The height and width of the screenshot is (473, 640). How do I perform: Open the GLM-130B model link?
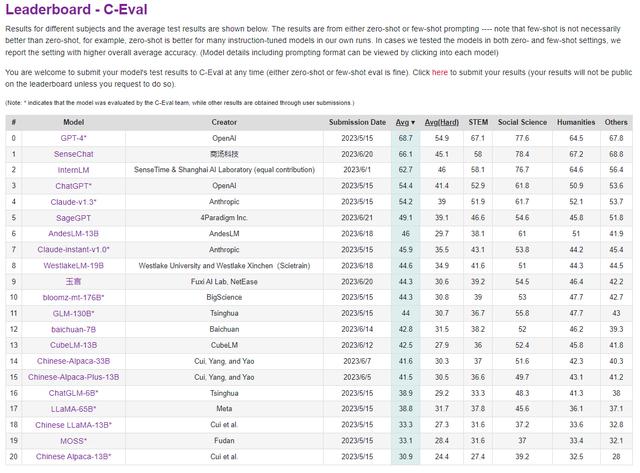click(x=73, y=313)
